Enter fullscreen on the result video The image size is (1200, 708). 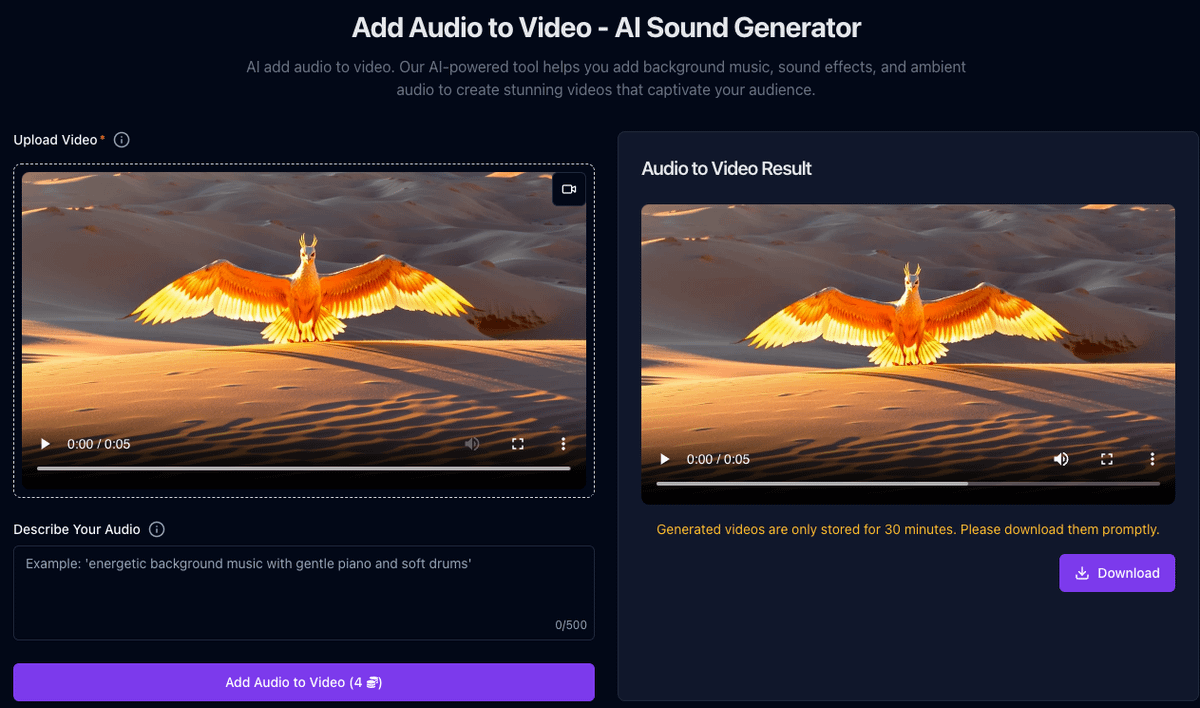click(x=1107, y=459)
